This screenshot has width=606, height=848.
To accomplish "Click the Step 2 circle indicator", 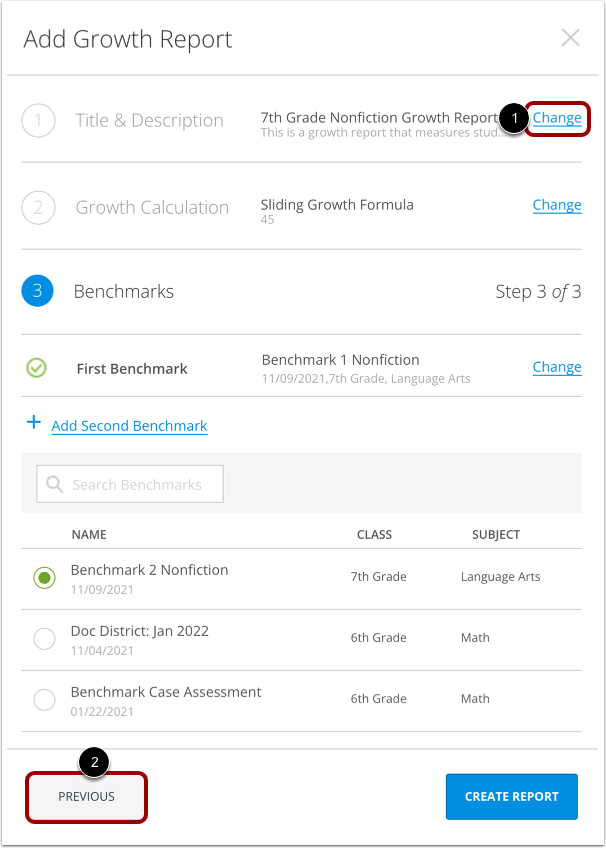I will point(37,207).
